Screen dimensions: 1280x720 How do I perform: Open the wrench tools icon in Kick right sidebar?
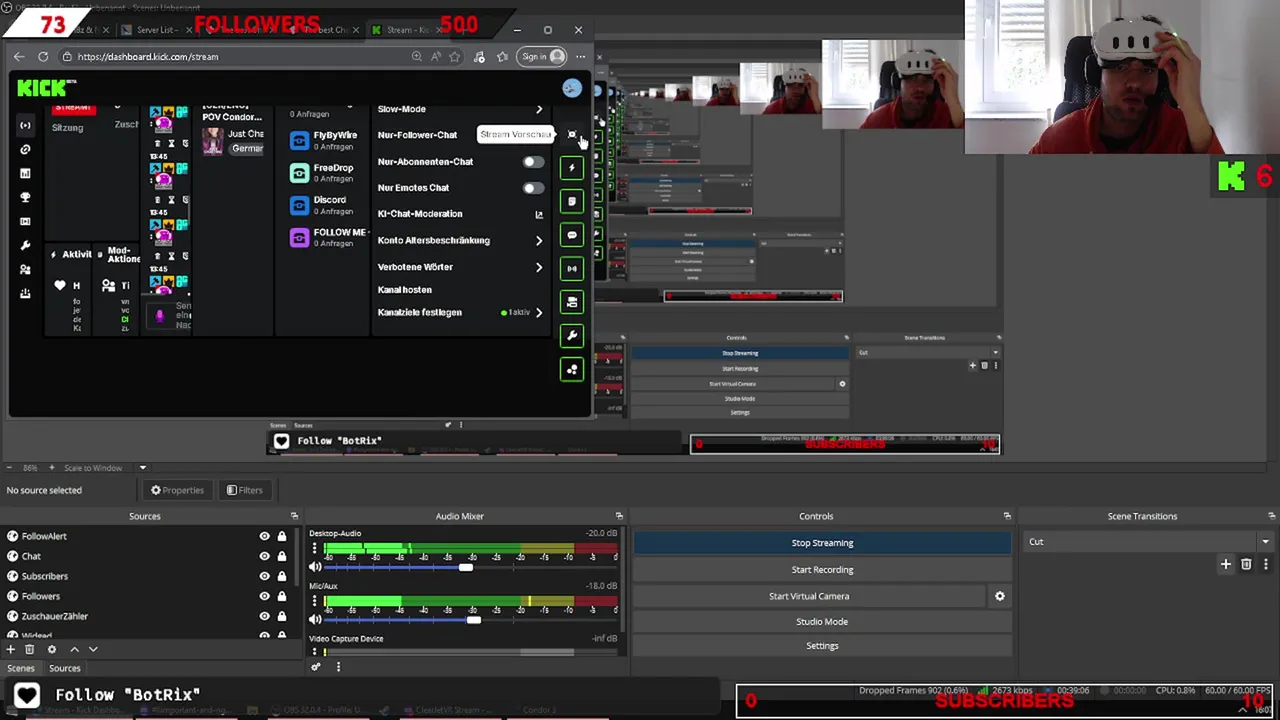coord(572,335)
